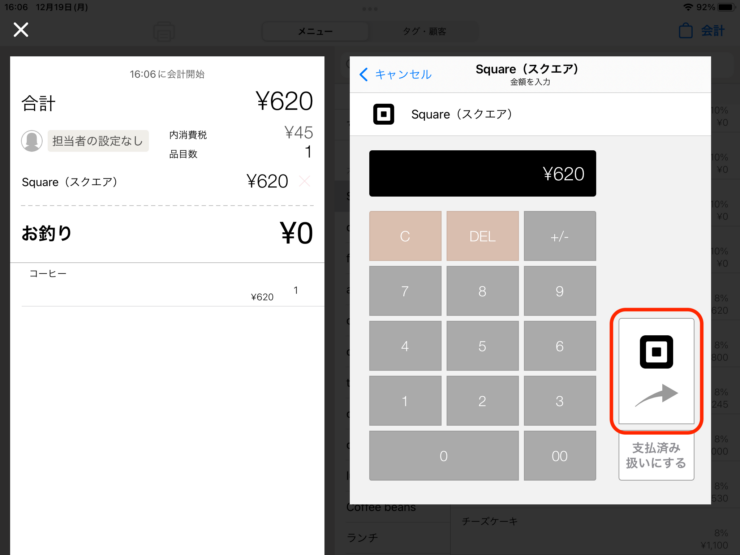Toggle sign with the +/- key
The width and height of the screenshot is (740, 555).
tap(560, 236)
